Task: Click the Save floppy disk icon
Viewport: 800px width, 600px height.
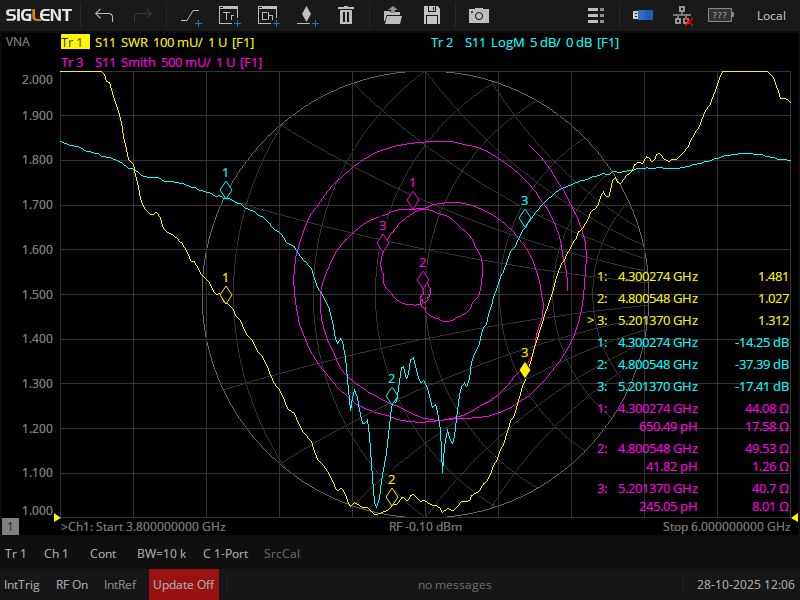Action: [432, 15]
